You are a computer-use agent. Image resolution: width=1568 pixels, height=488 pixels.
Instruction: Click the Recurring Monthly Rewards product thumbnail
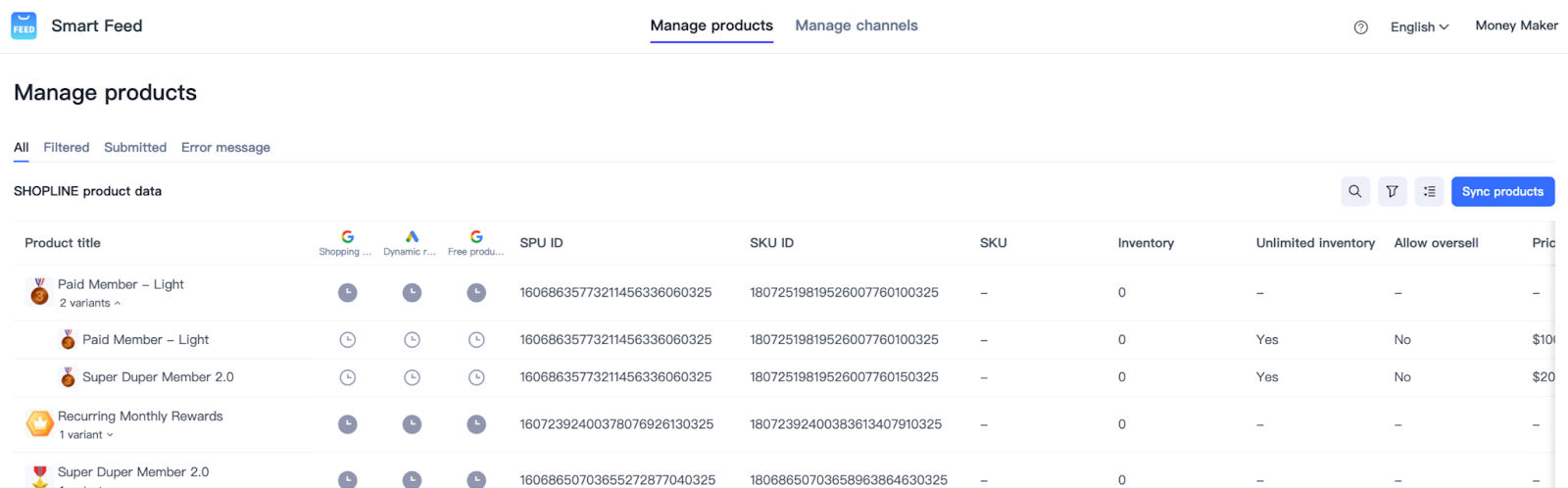pos(39,423)
